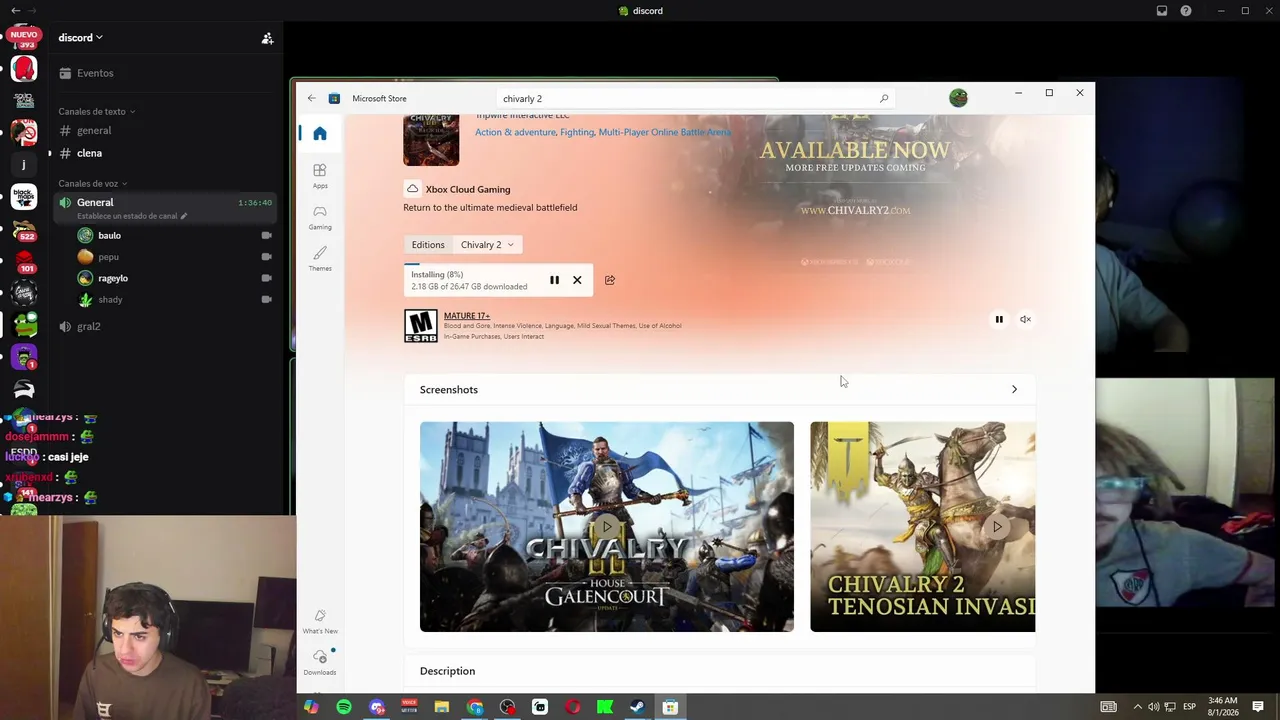Open the server with the 101 badge
The height and width of the screenshot is (720, 1280).
24,260
